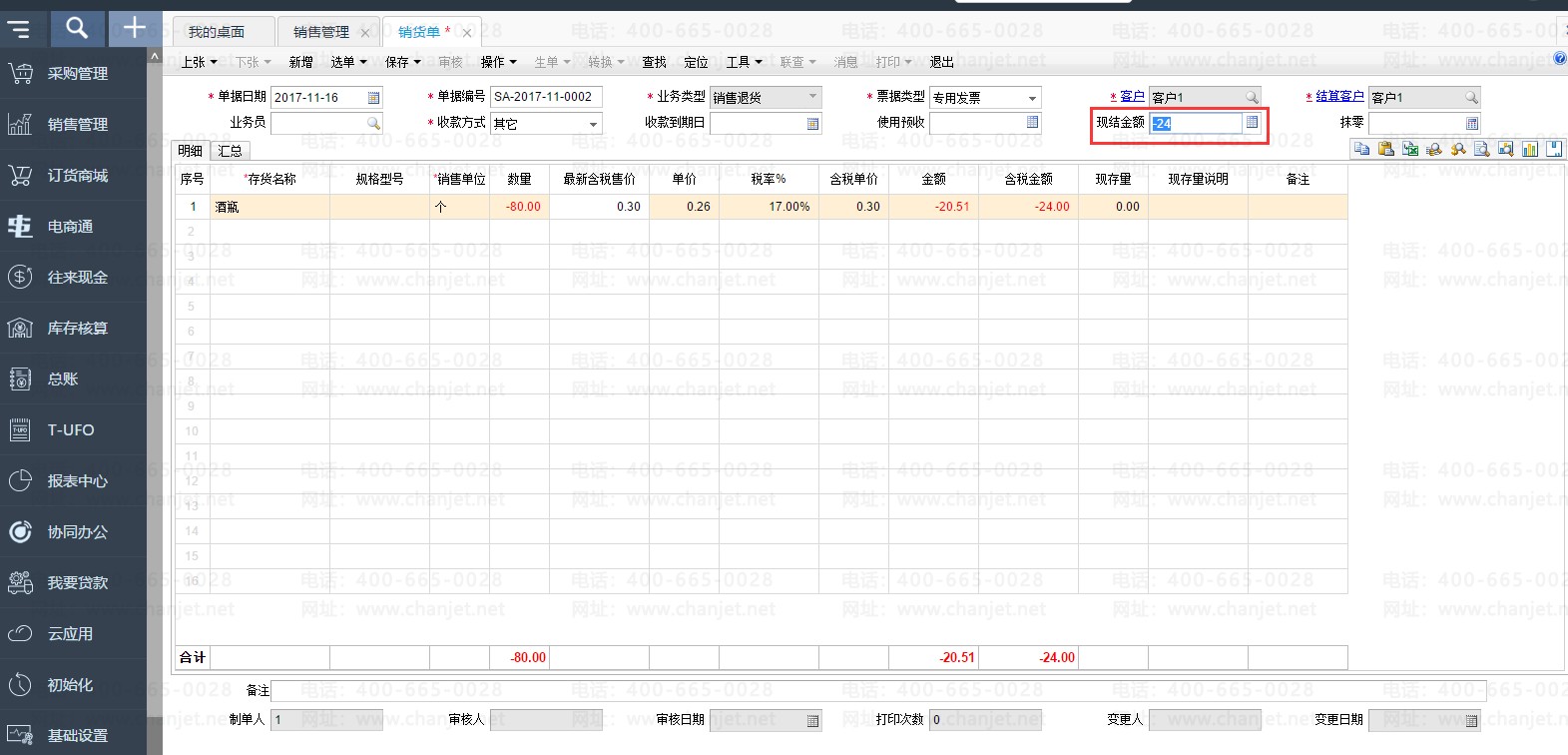The width and height of the screenshot is (1568, 755).
Task: Click the document preview magnifier icon
Action: click(x=1481, y=149)
